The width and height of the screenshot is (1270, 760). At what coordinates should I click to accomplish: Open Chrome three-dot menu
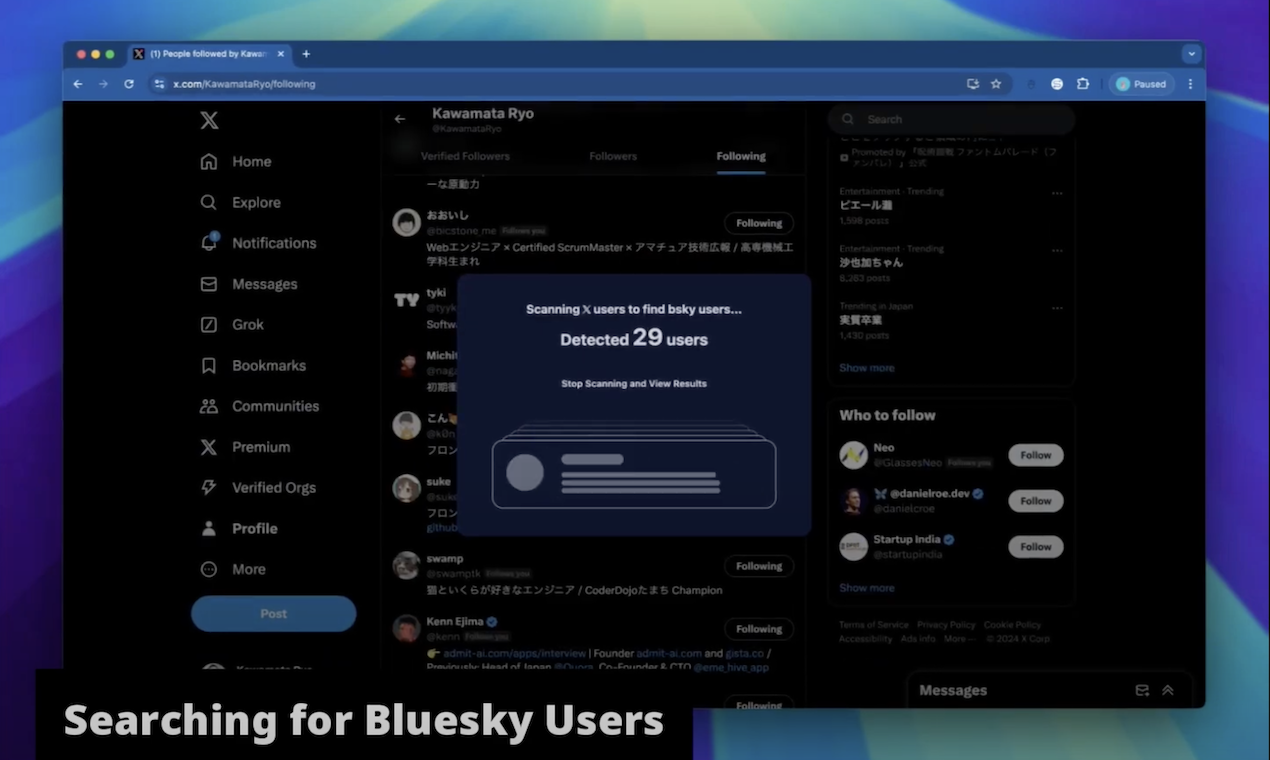tap(1190, 84)
